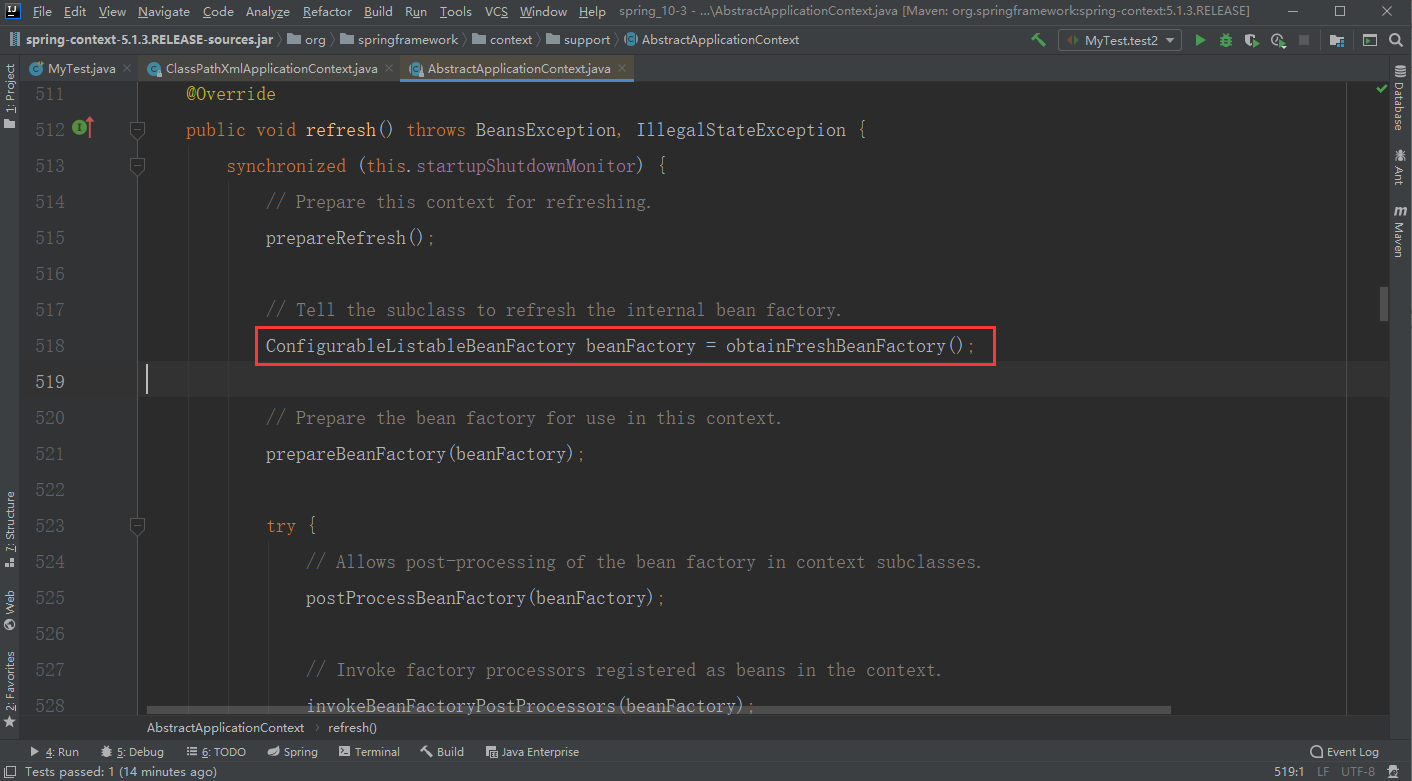Screen dimensions: 1412x781
Task: Click the editor horizontal scrollbar
Action: [x=660, y=711]
